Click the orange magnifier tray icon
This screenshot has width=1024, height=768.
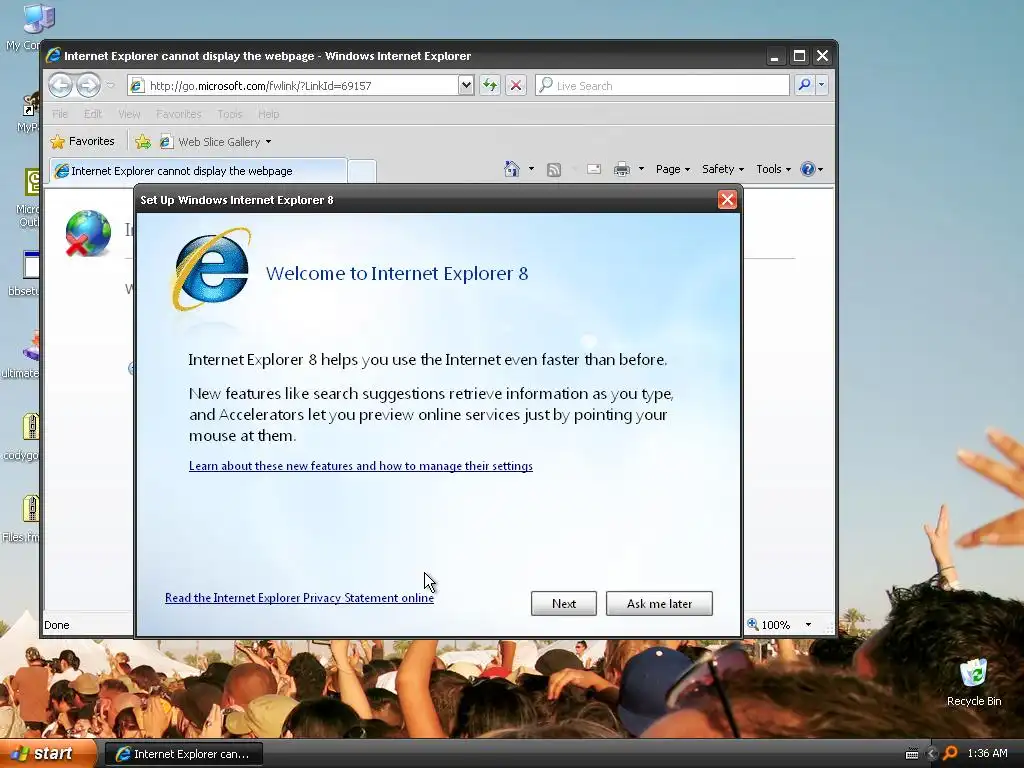pos(950,753)
